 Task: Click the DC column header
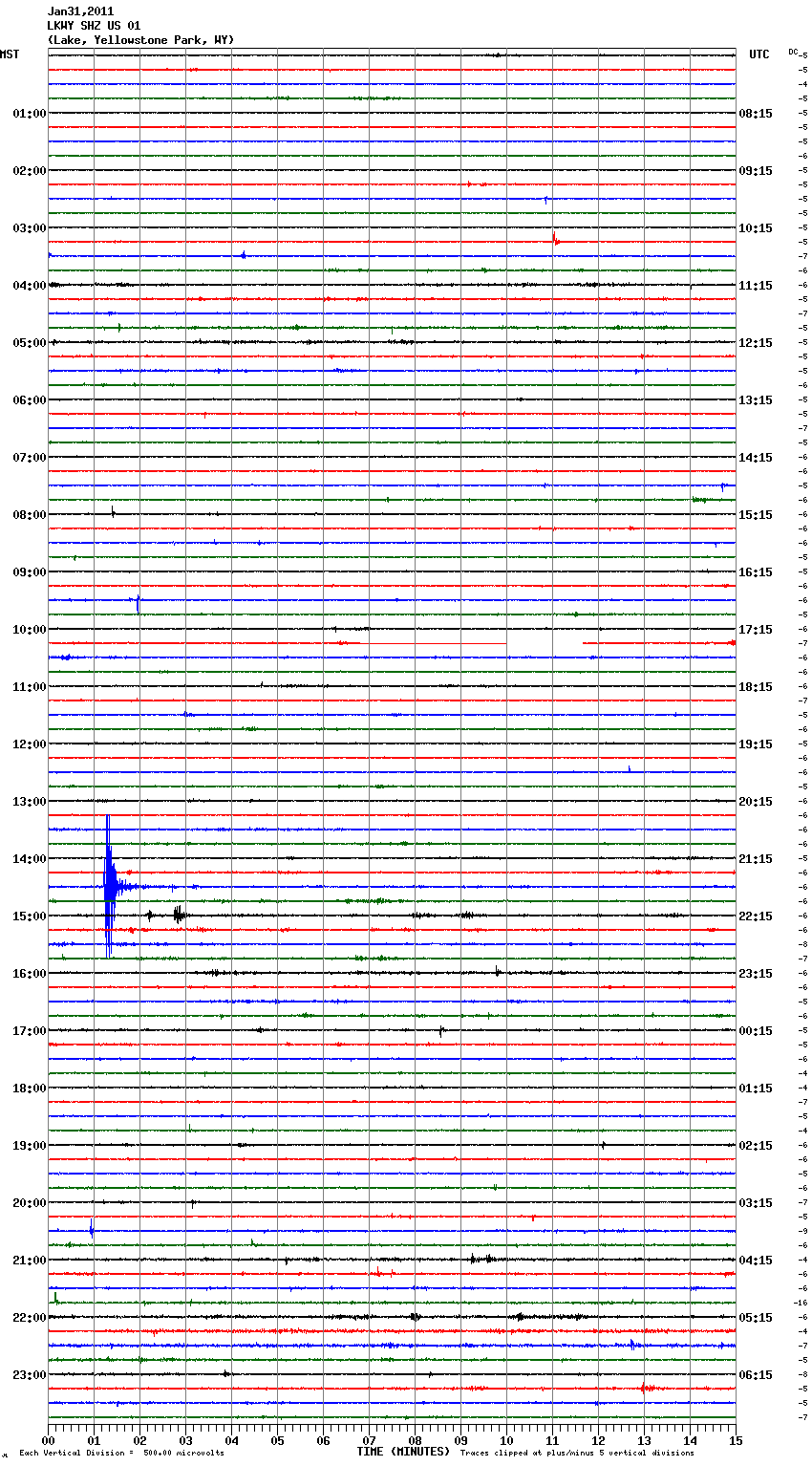coord(792,51)
